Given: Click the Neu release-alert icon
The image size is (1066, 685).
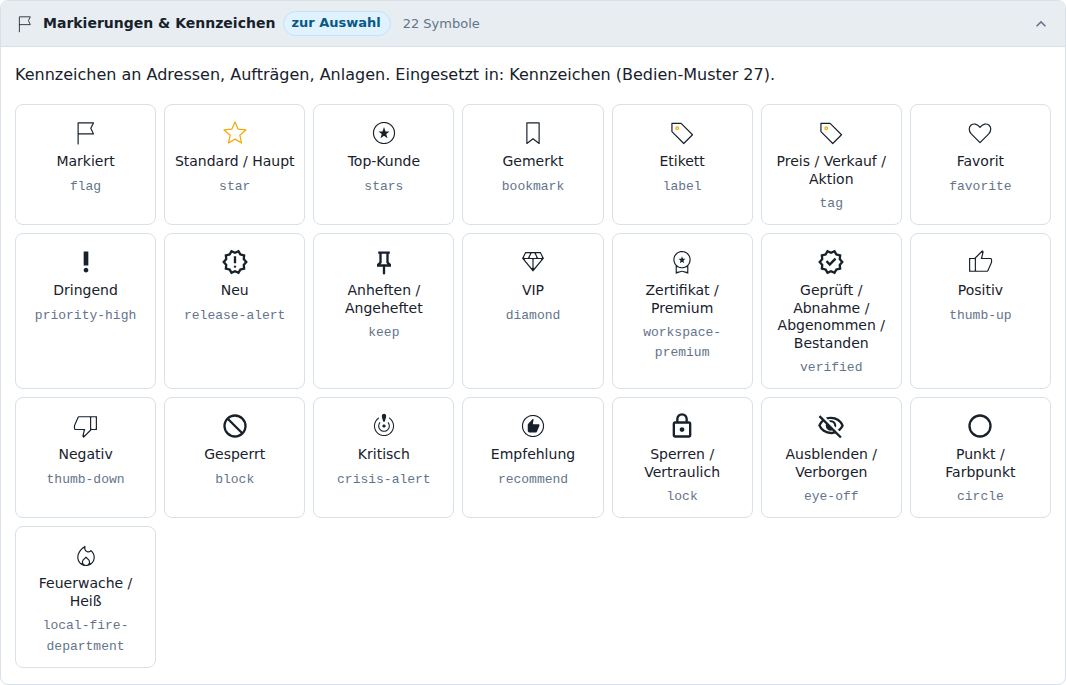Looking at the screenshot, I should [x=235, y=262].
